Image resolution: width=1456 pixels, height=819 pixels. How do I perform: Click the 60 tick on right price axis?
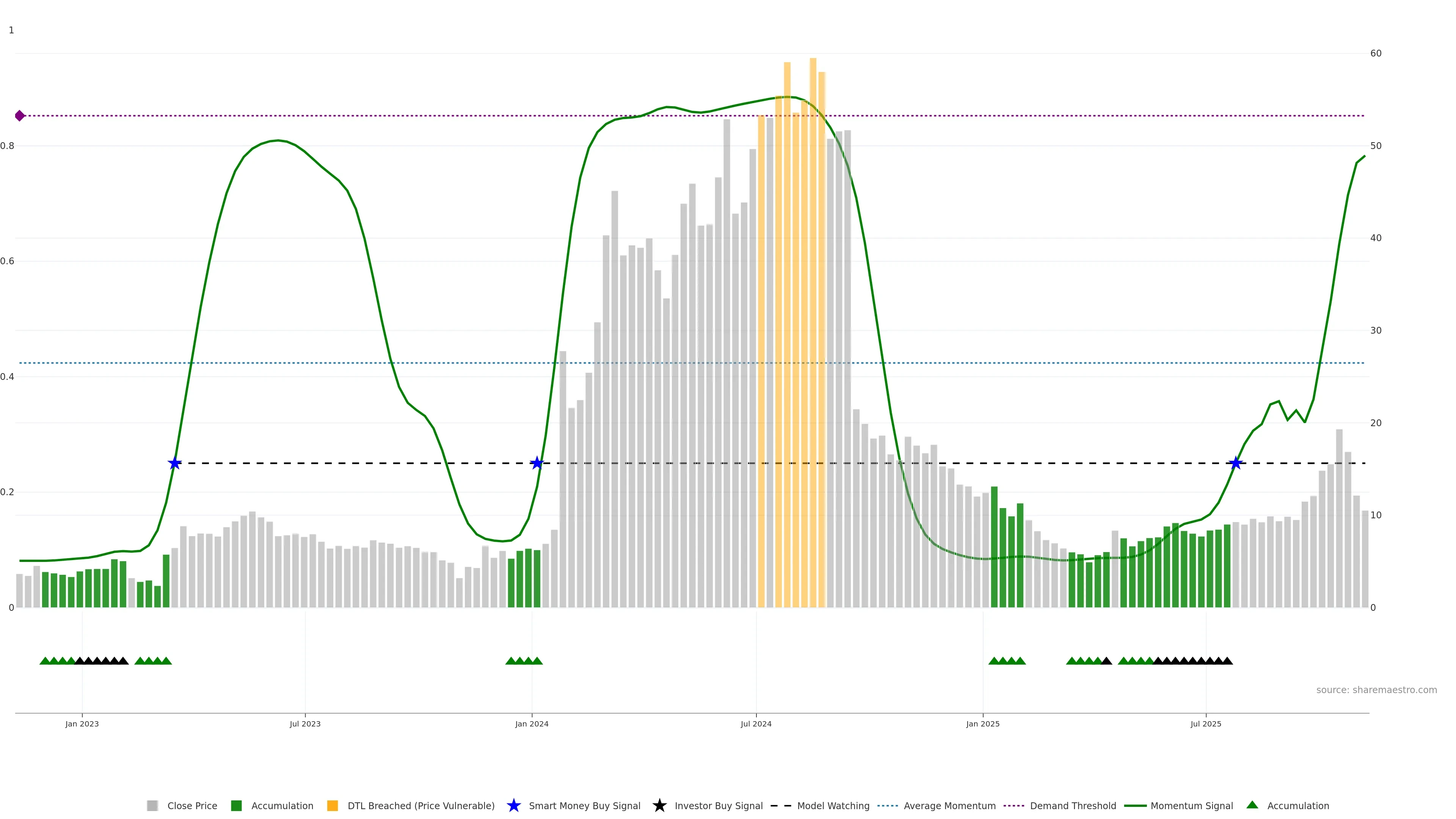(1376, 54)
